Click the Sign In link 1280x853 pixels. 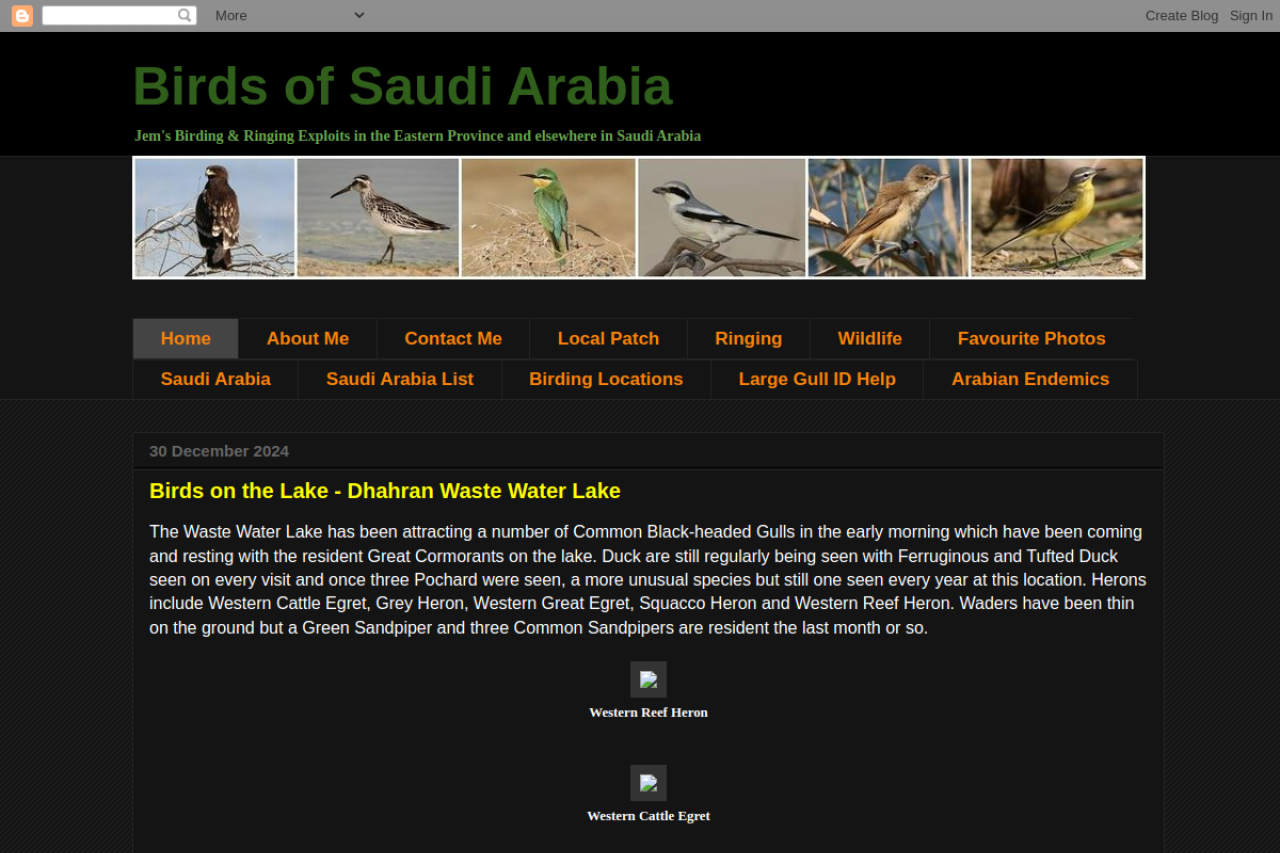coord(1251,15)
